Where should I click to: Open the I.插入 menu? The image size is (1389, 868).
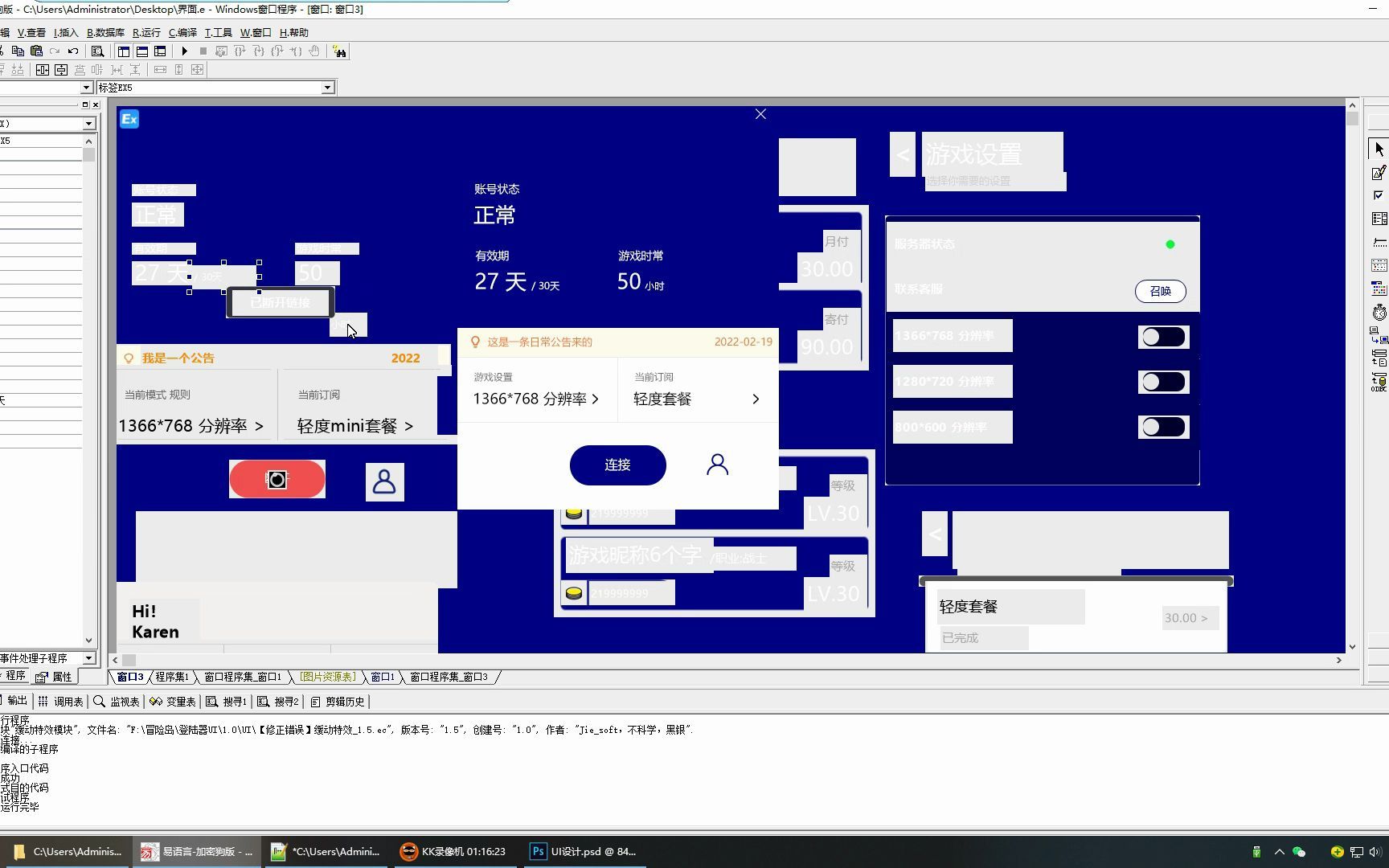[x=66, y=32]
